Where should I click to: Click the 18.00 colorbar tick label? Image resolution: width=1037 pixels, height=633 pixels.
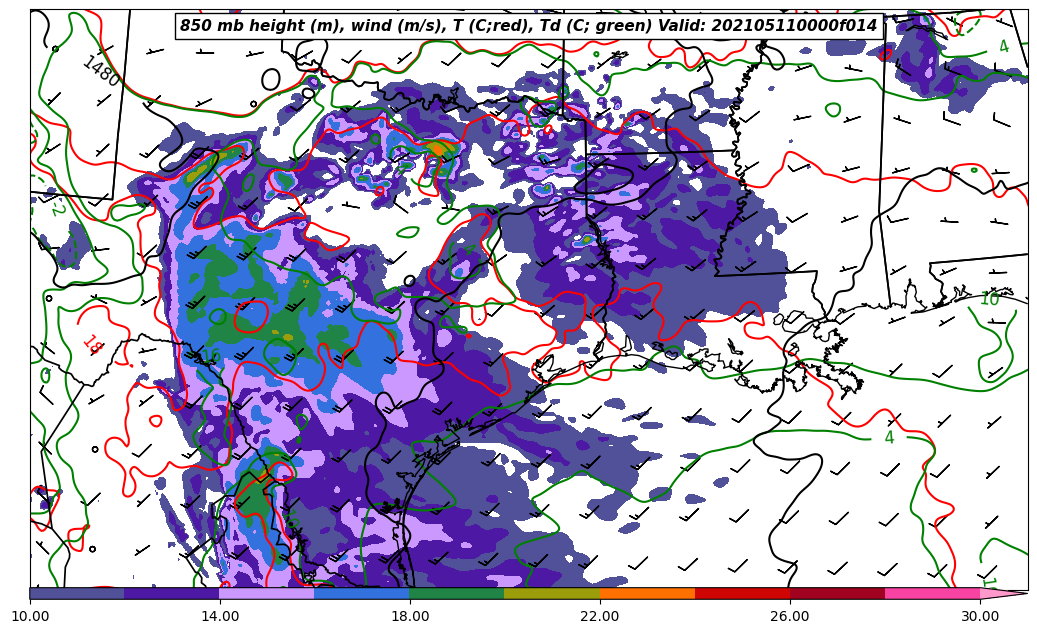410,617
